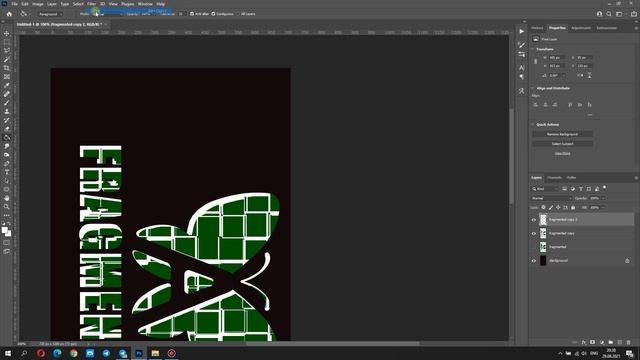Open the layer Kind filter dropdown
This screenshot has width=640, height=360.
tap(545, 189)
